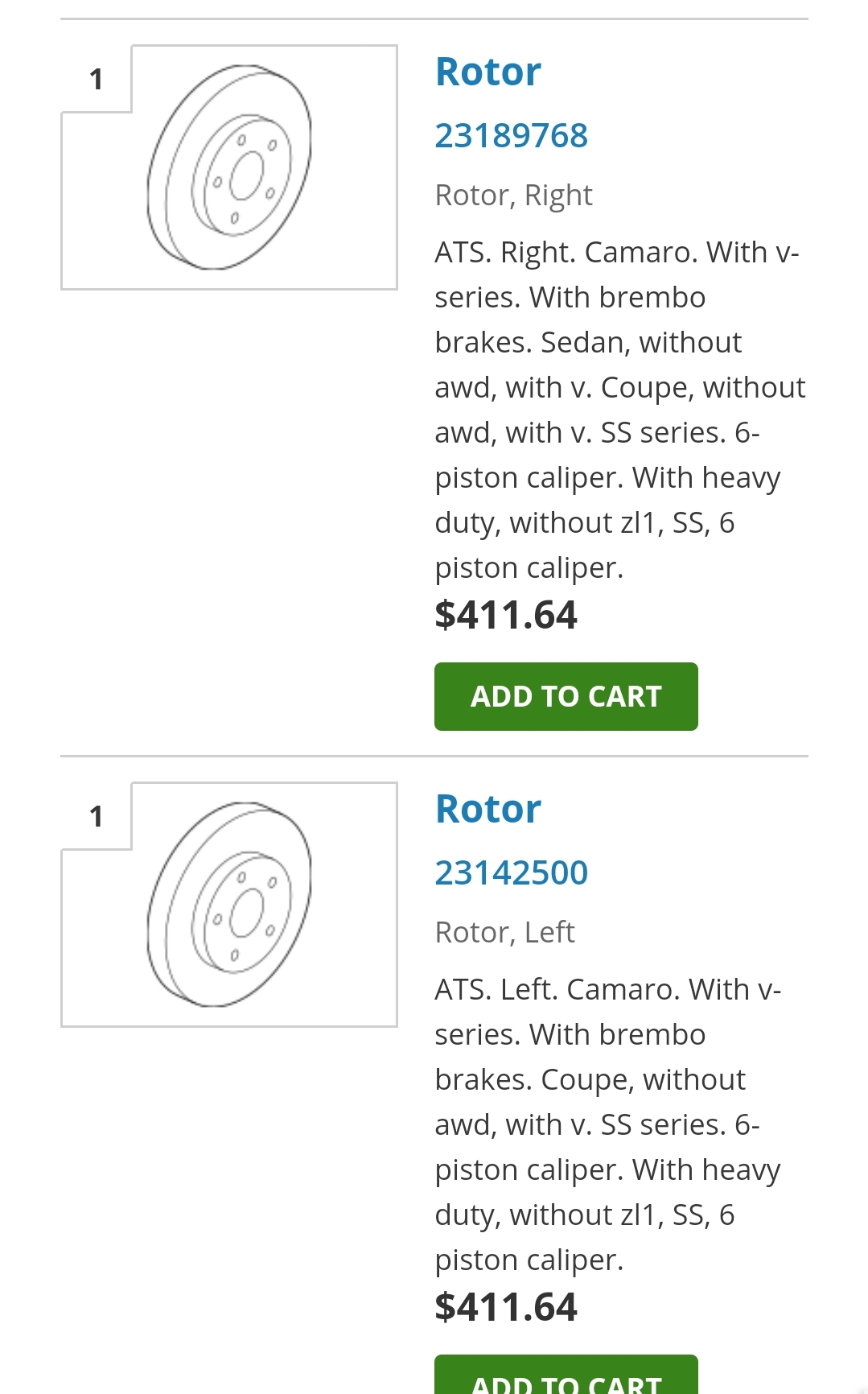Image resolution: width=868 pixels, height=1394 pixels.
Task: Click the hub center of left rotor drawing
Action: tap(246, 913)
